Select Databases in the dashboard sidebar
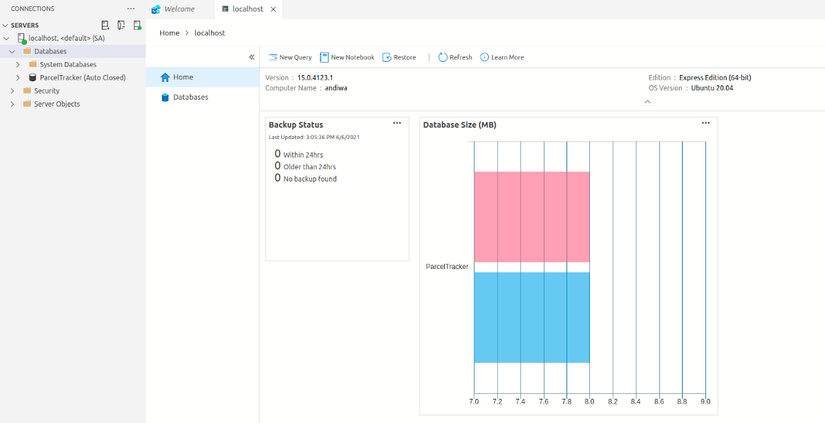 coord(190,97)
